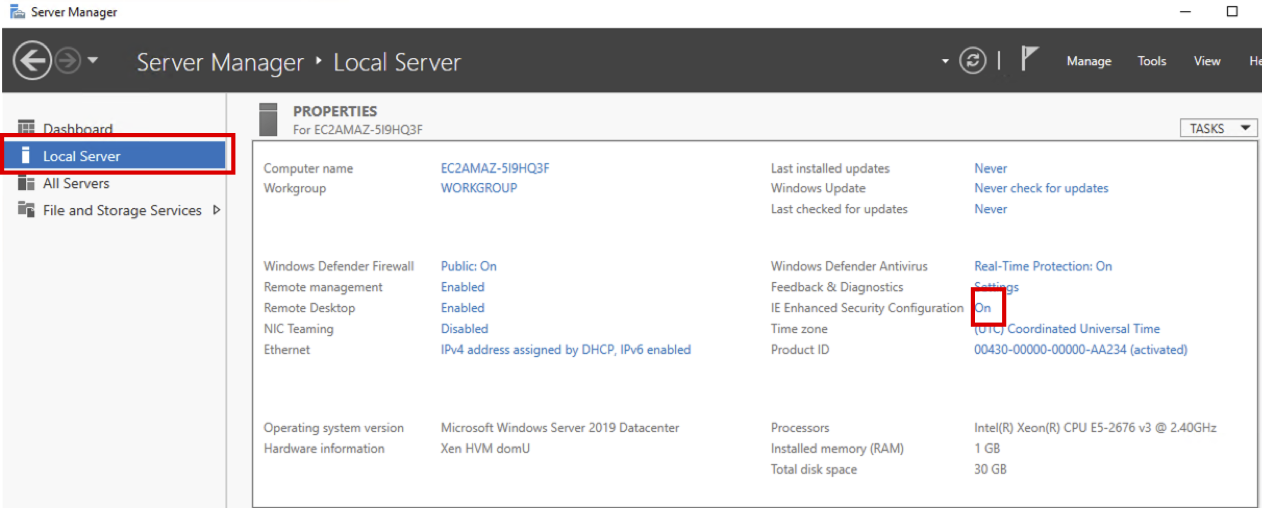
Task: Expand File and Storage Services arrow
Action: [x=216, y=210]
